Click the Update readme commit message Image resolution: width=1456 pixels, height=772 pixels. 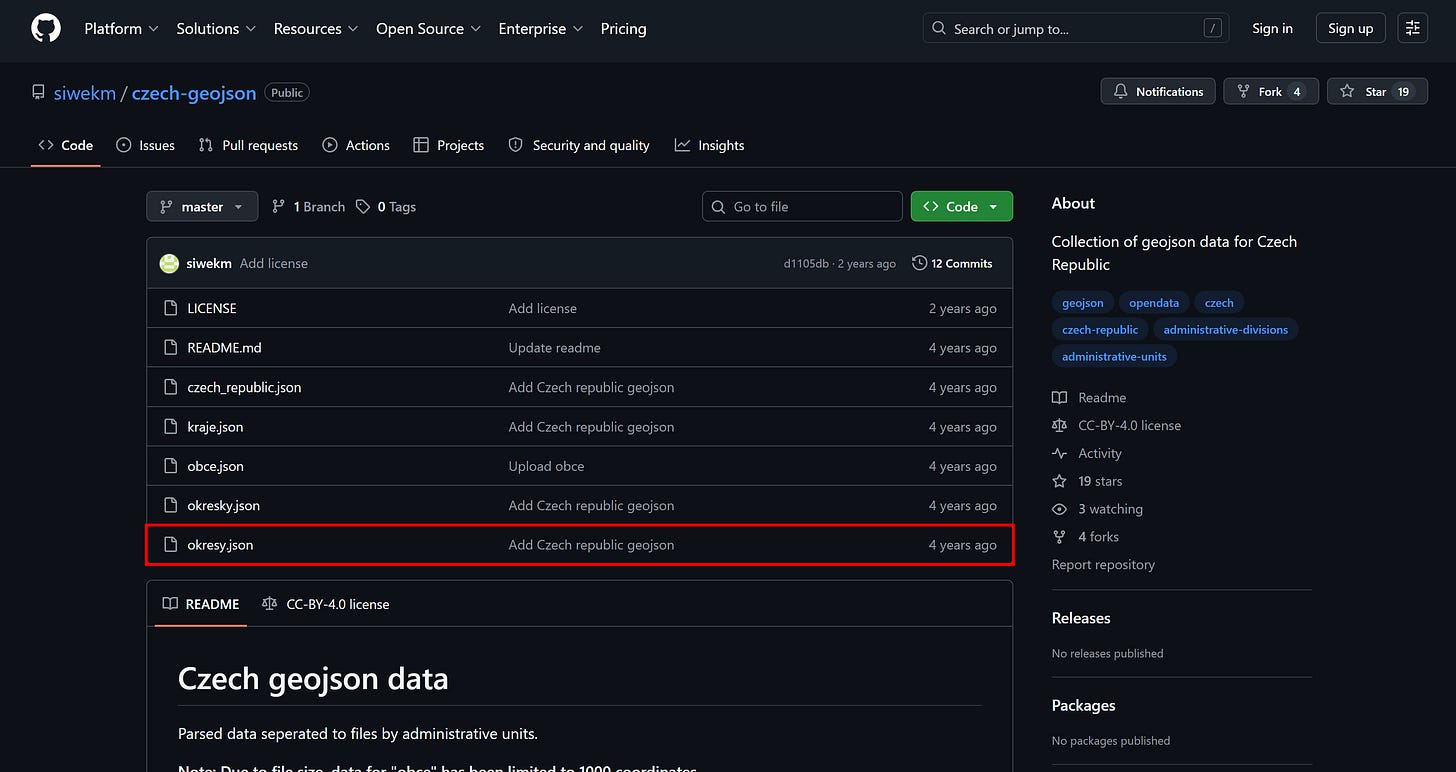pyautogui.click(x=554, y=348)
